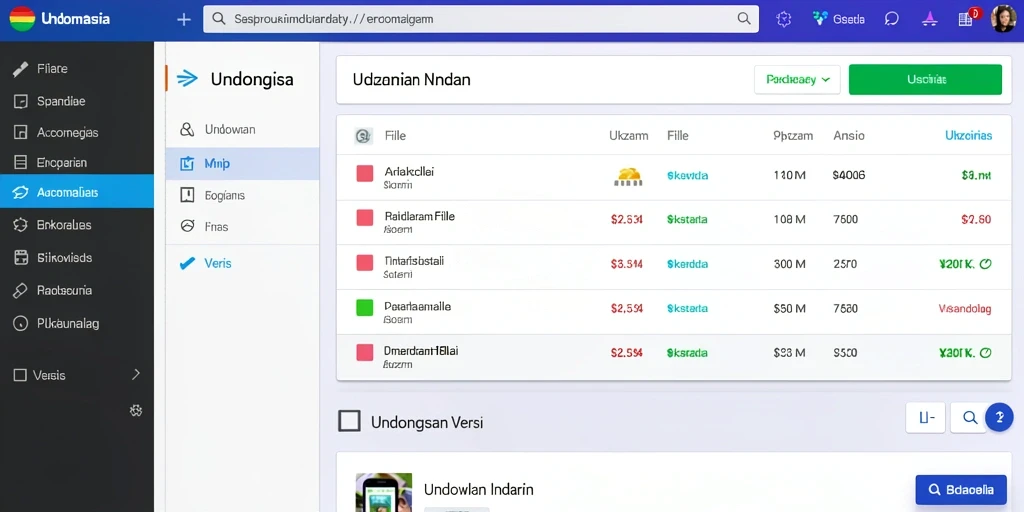Click green check icon in Dmerdran Hllai row
Viewport: 1024px width, 512px height.
tap(986, 353)
